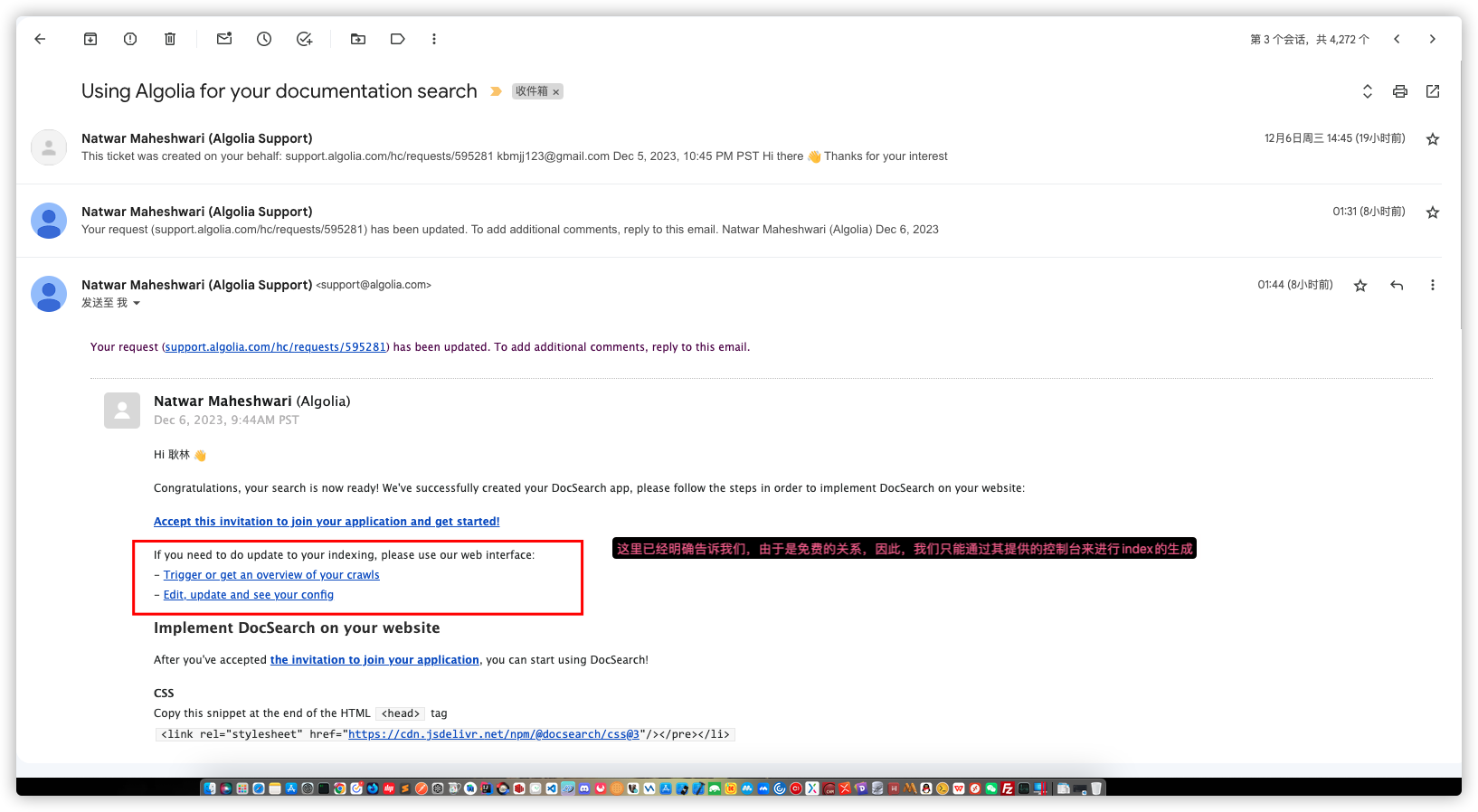This screenshot has height=812, width=1478.
Task: Go to the older conversation arrow
Action: [x=1432, y=39]
